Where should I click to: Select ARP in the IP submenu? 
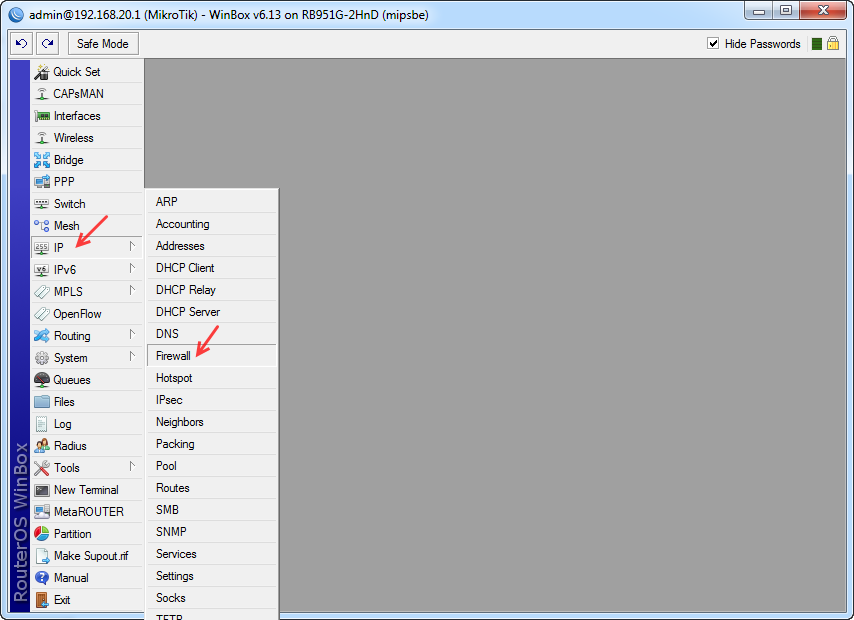(212, 202)
